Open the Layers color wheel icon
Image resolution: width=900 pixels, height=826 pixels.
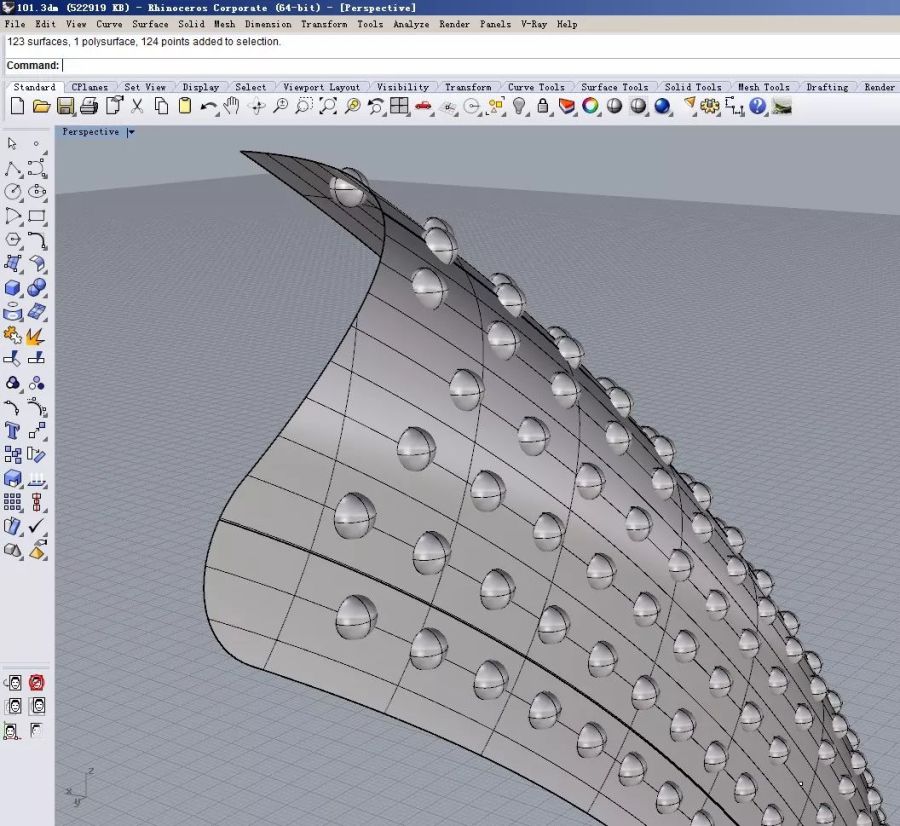[590, 106]
